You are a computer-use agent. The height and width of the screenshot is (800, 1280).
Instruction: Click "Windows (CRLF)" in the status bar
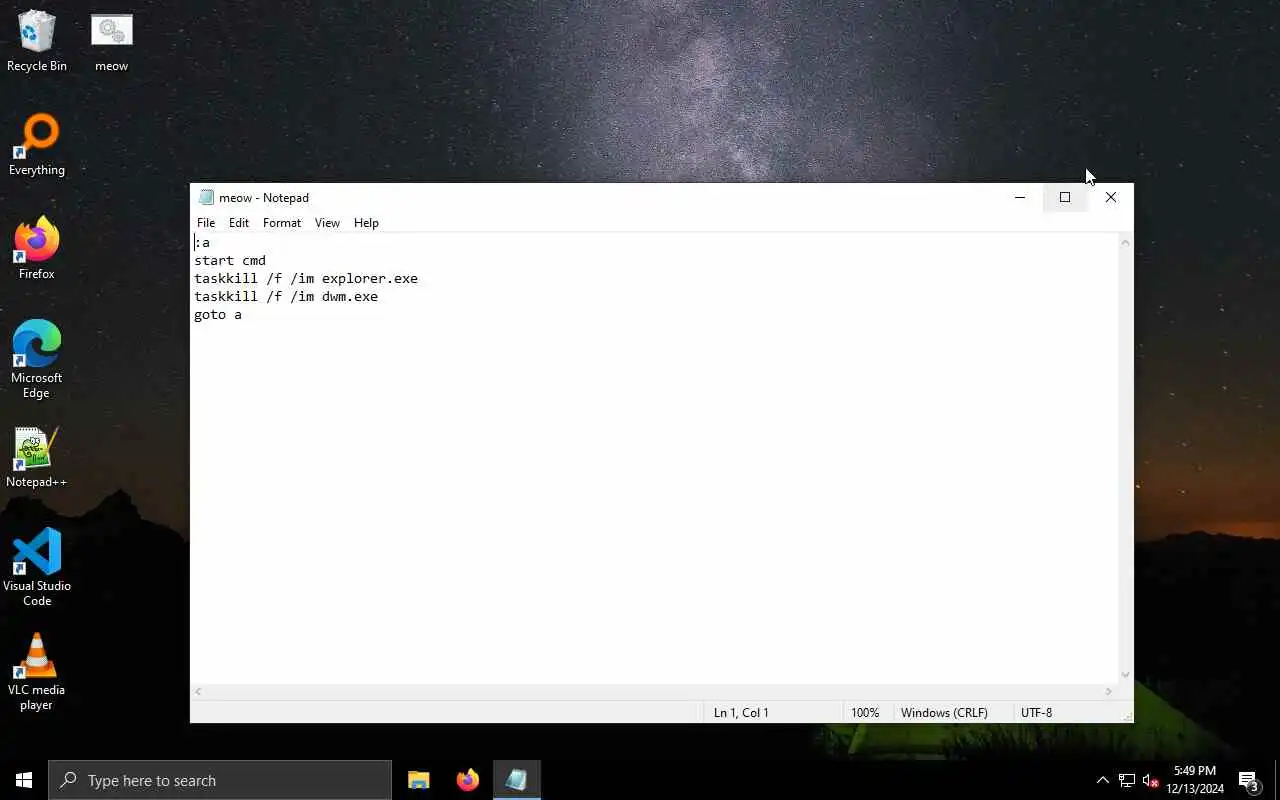tap(944, 713)
